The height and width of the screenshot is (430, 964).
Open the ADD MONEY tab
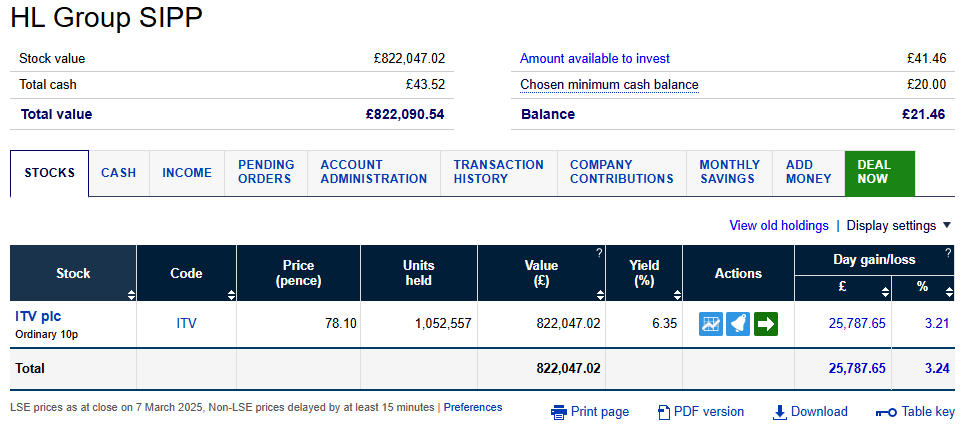point(808,172)
